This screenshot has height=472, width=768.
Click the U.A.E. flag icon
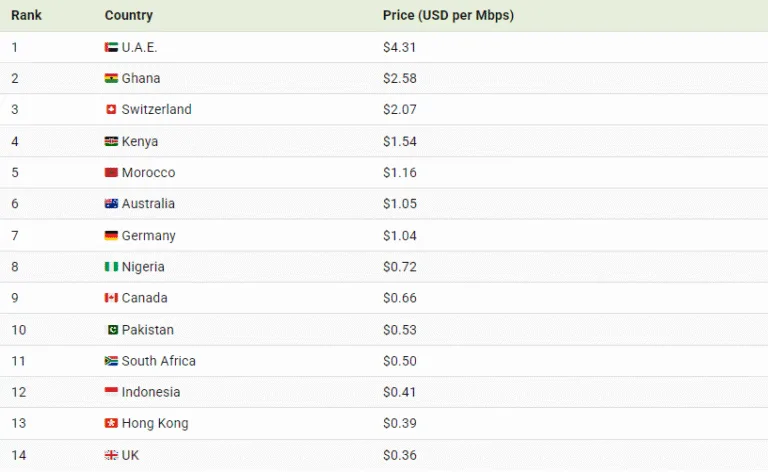[111, 47]
